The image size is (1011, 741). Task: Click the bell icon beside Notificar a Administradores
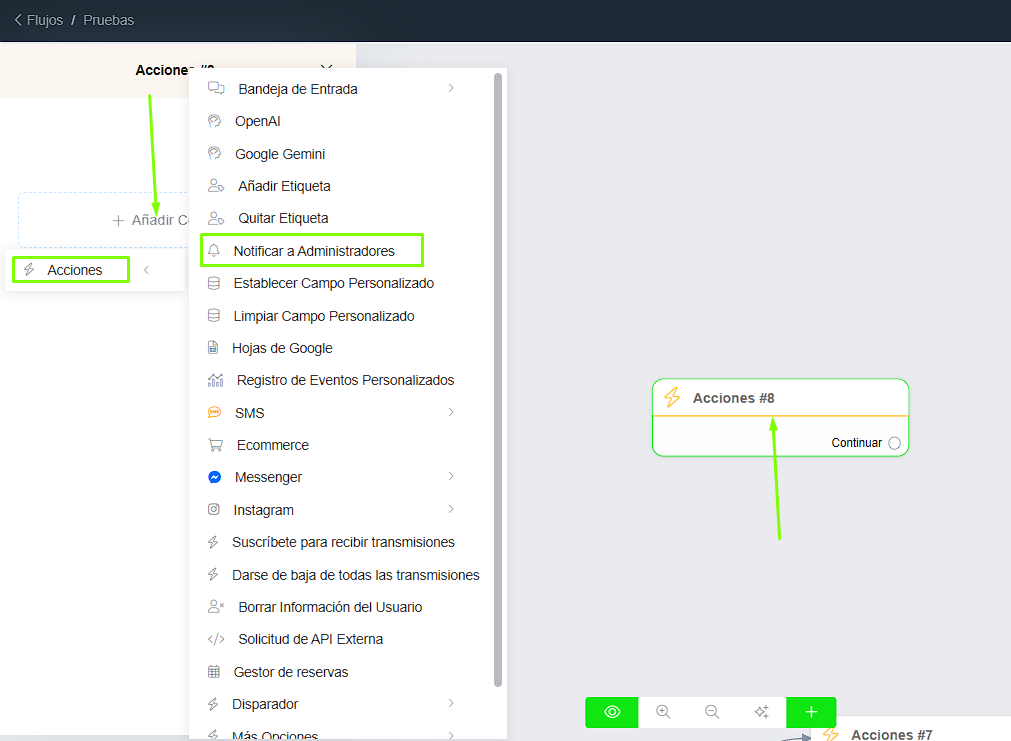(213, 251)
